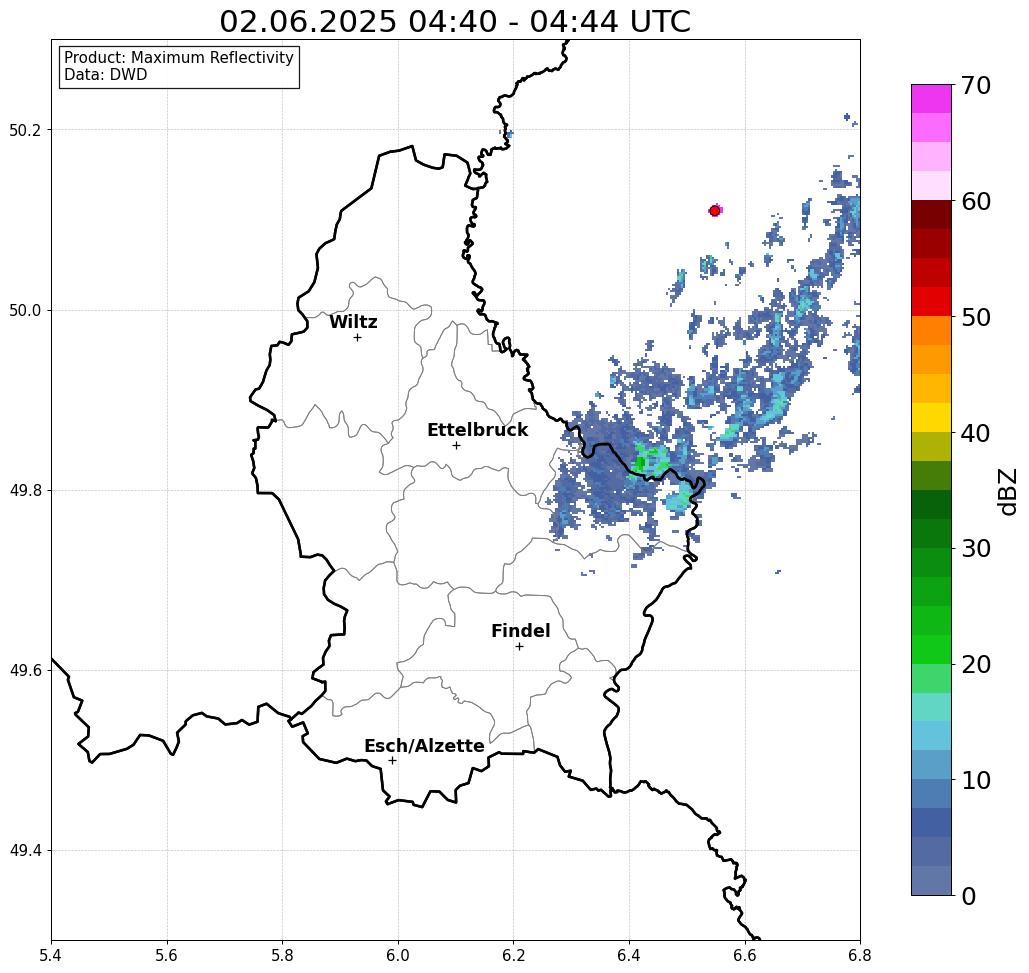The height and width of the screenshot is (973, 1029).
Task: Click the 'Data: DWD' label
Action: [106, 75]
